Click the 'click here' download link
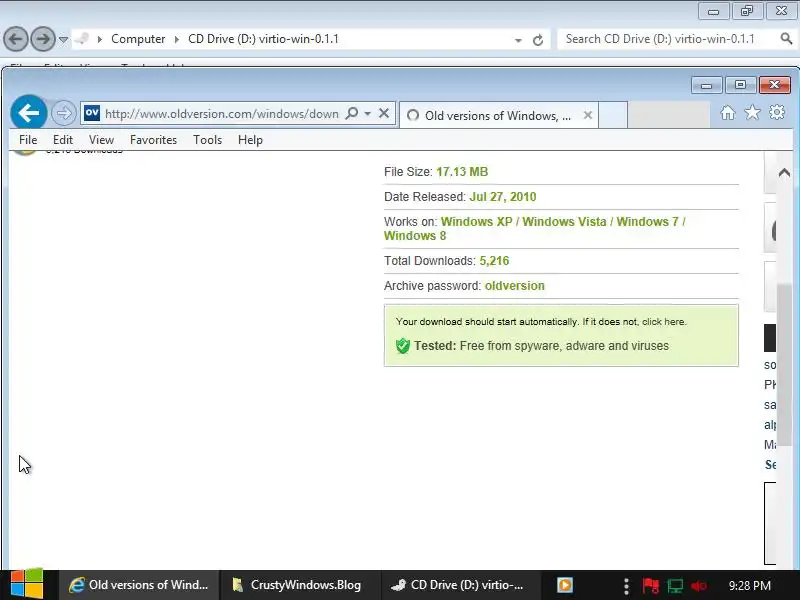800x600 pixels. 663,322
